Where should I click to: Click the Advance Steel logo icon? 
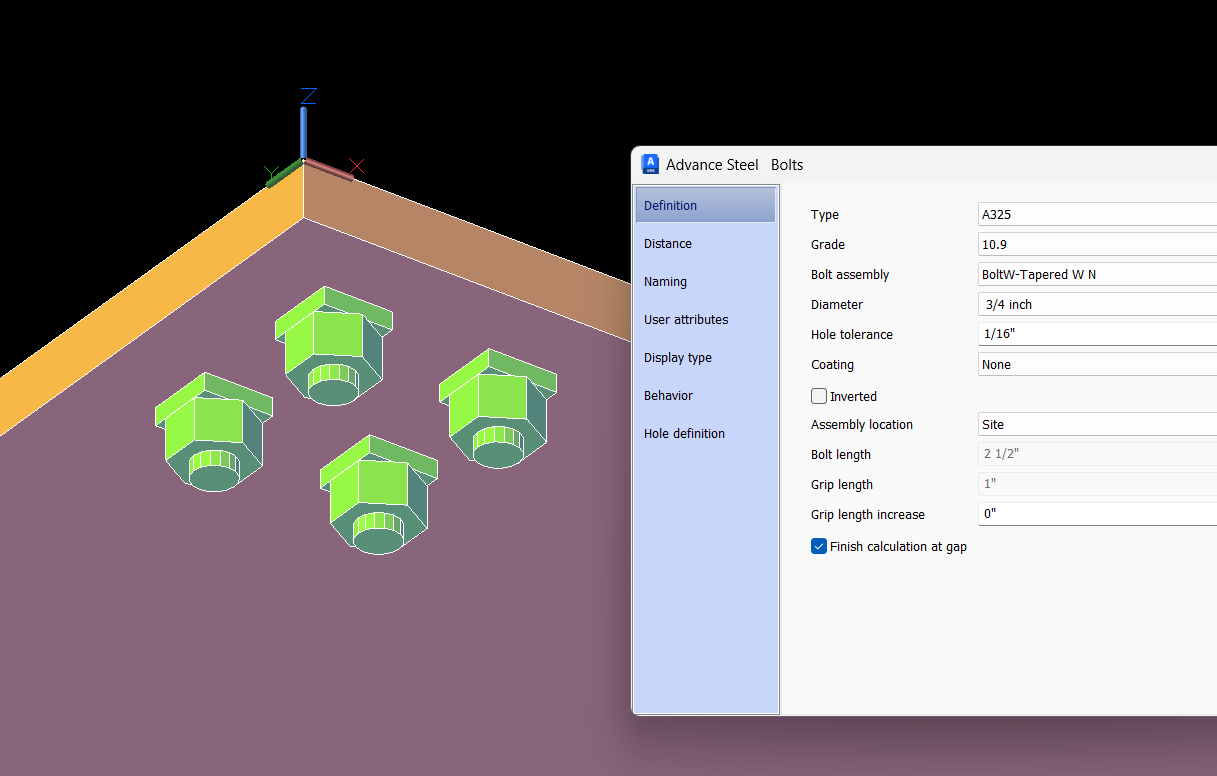click(650, 164)
